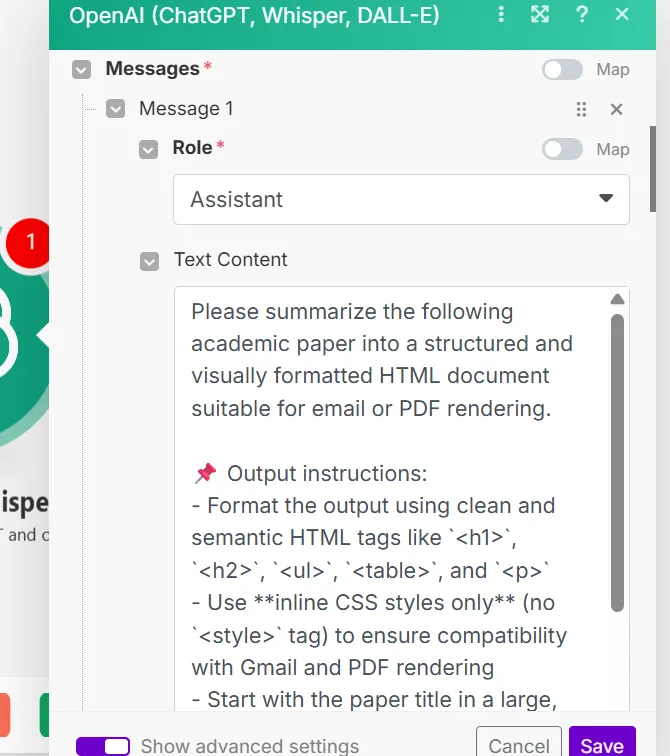Click the 'Output instructions:' line in text
This screenshot has width=670, height=756.
coord(327,473)
